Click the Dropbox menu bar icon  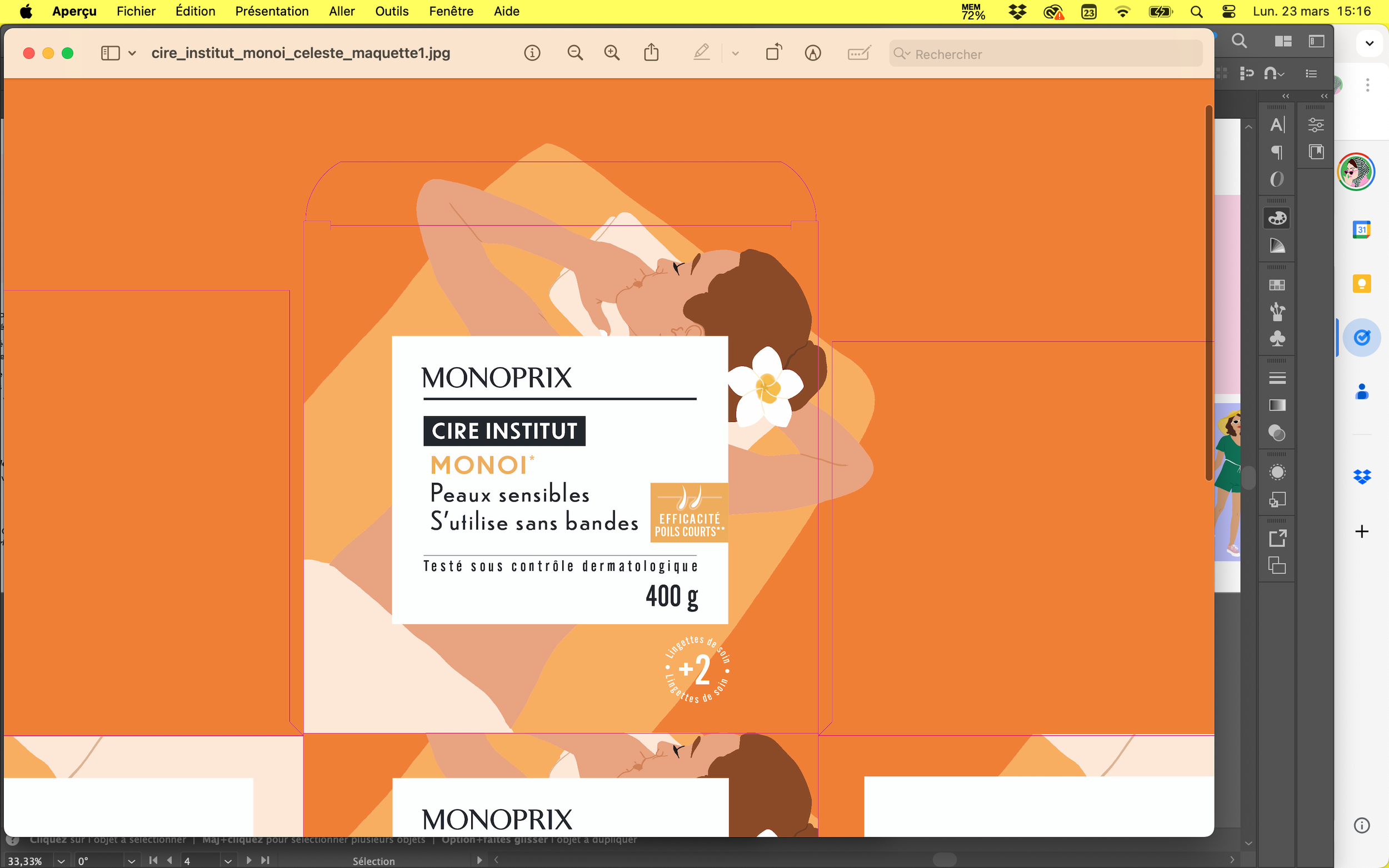(1017, 12)
